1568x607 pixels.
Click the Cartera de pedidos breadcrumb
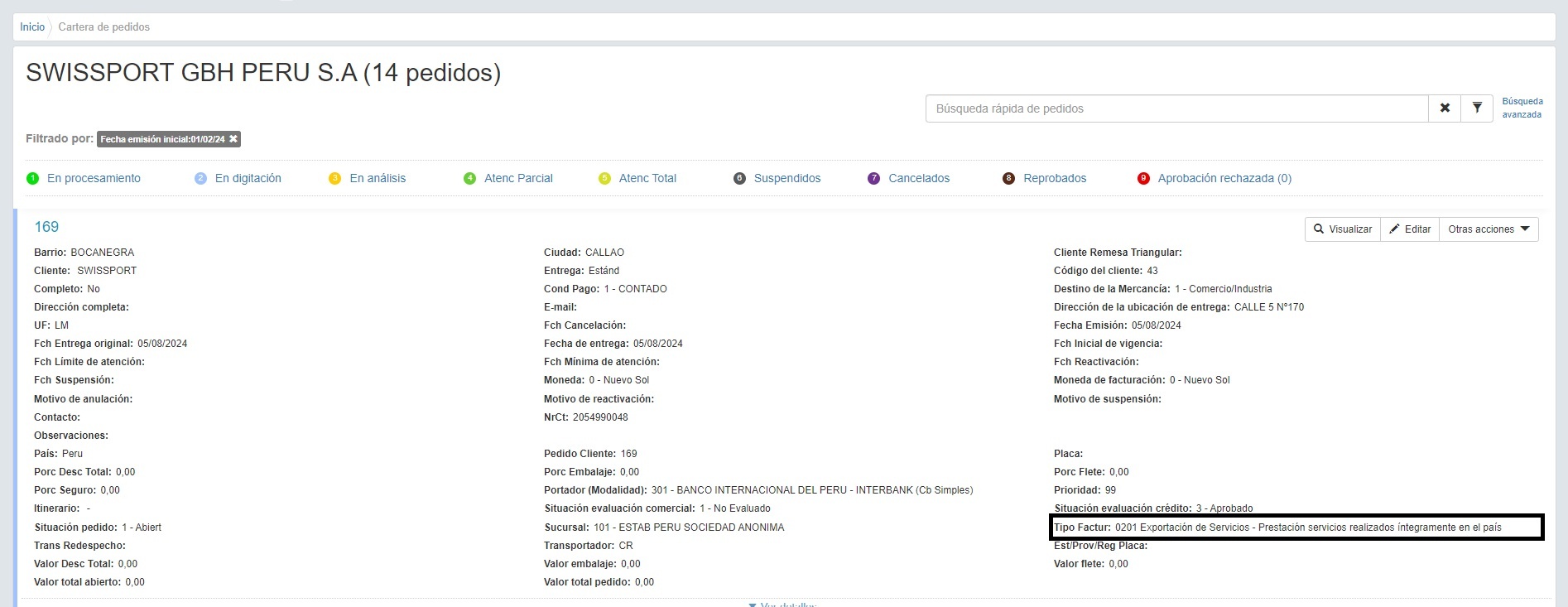(x=104, y=27)
